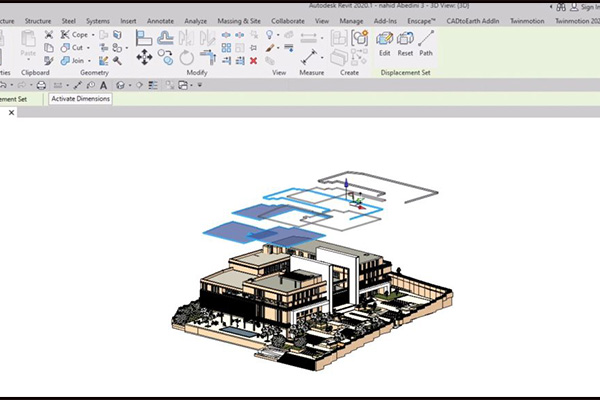Expand the 3D View dropdown arrow
Viewport: 600px width, 400px height.
click(x=130, y=85)
